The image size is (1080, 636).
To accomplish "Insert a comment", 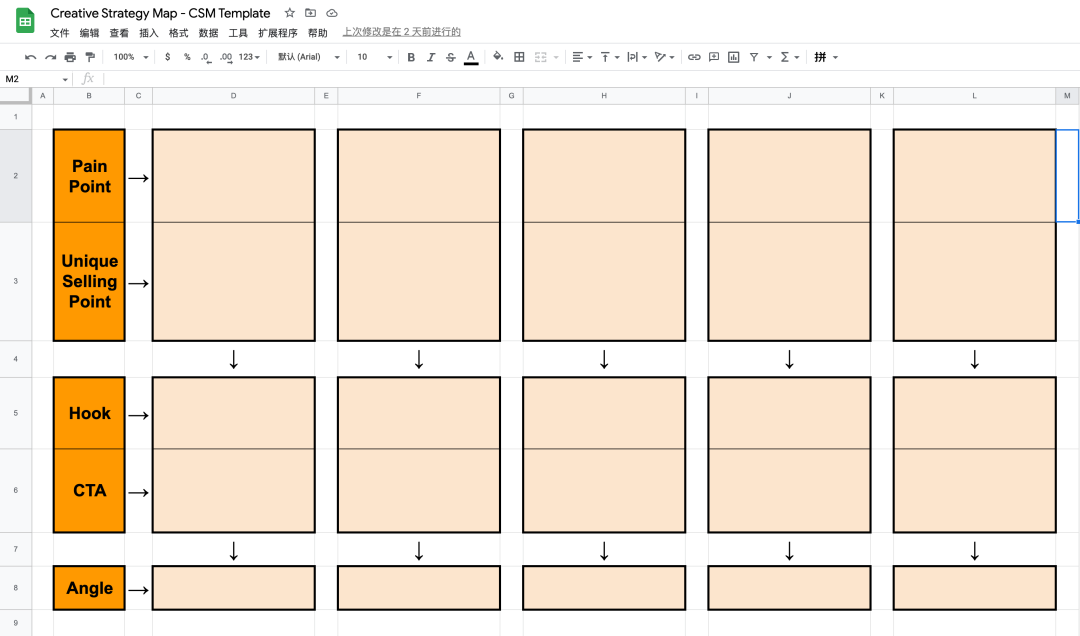I will click(x=714, y=57).
